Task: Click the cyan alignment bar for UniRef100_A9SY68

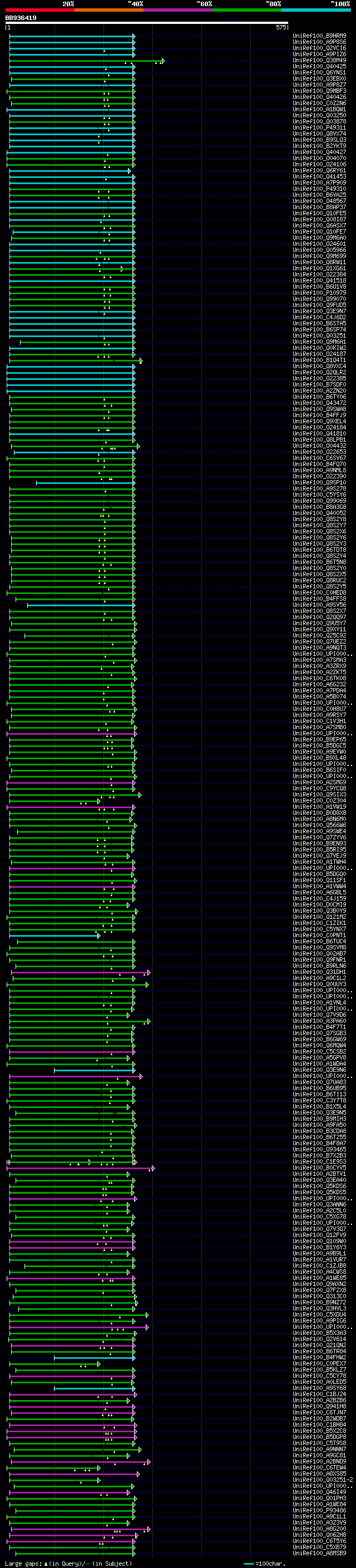Action: click(x=95, y=1388)
